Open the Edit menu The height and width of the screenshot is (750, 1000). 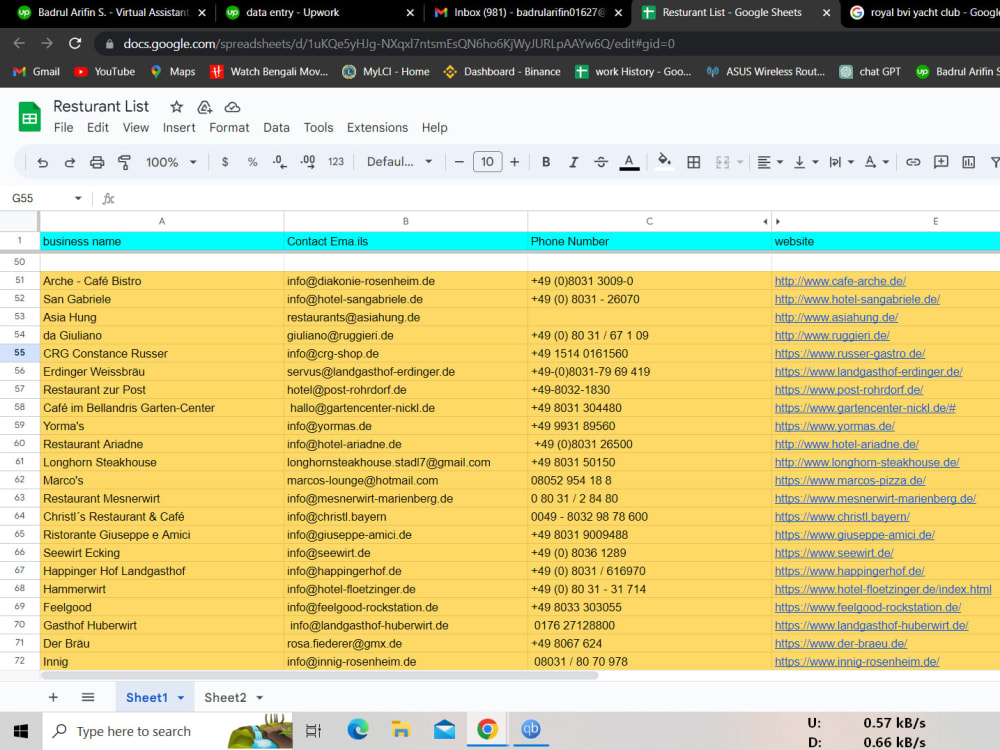pos(98,128)
